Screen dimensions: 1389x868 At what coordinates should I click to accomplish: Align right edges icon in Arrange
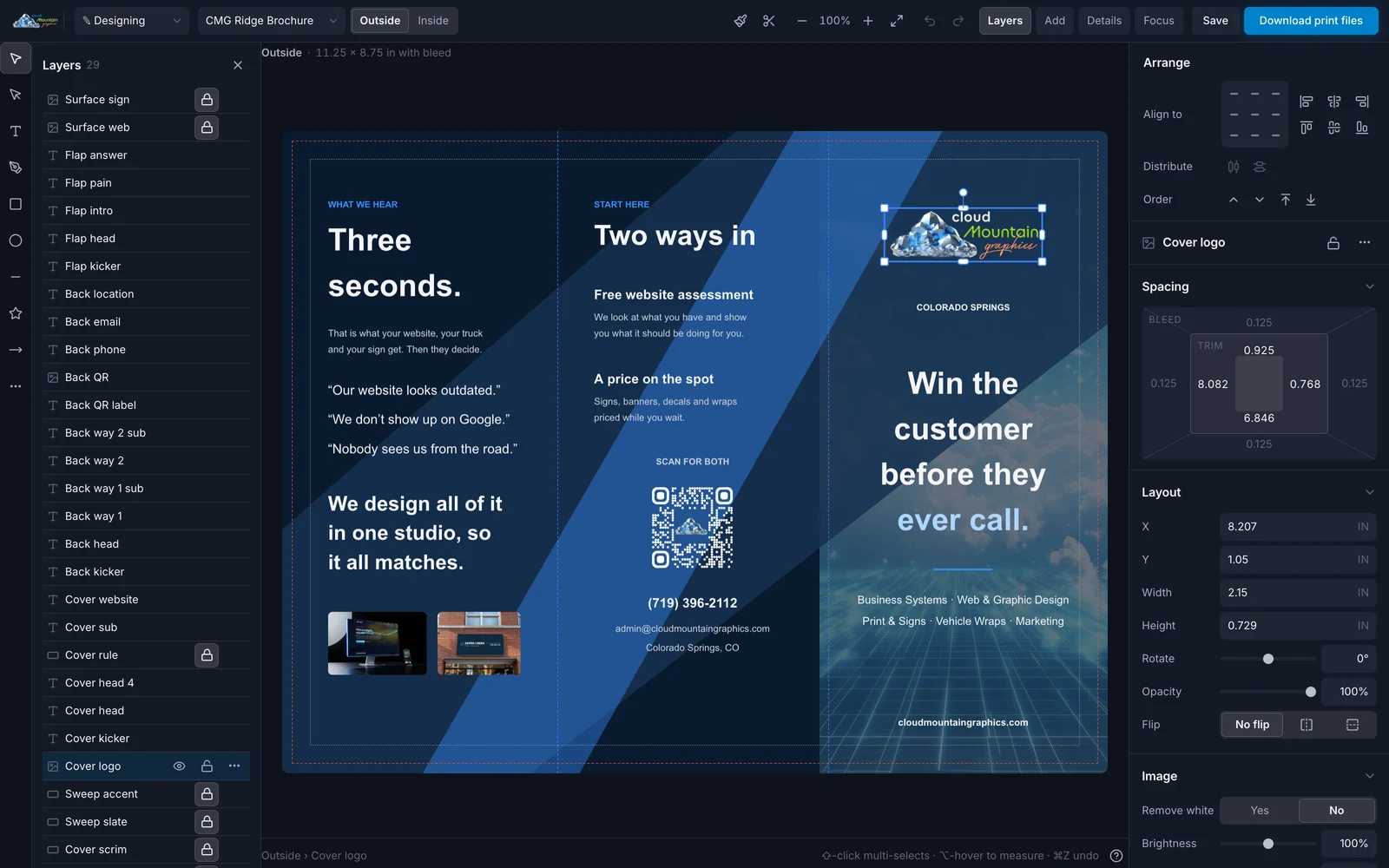pyautogui.click(x=1362, y=102)
